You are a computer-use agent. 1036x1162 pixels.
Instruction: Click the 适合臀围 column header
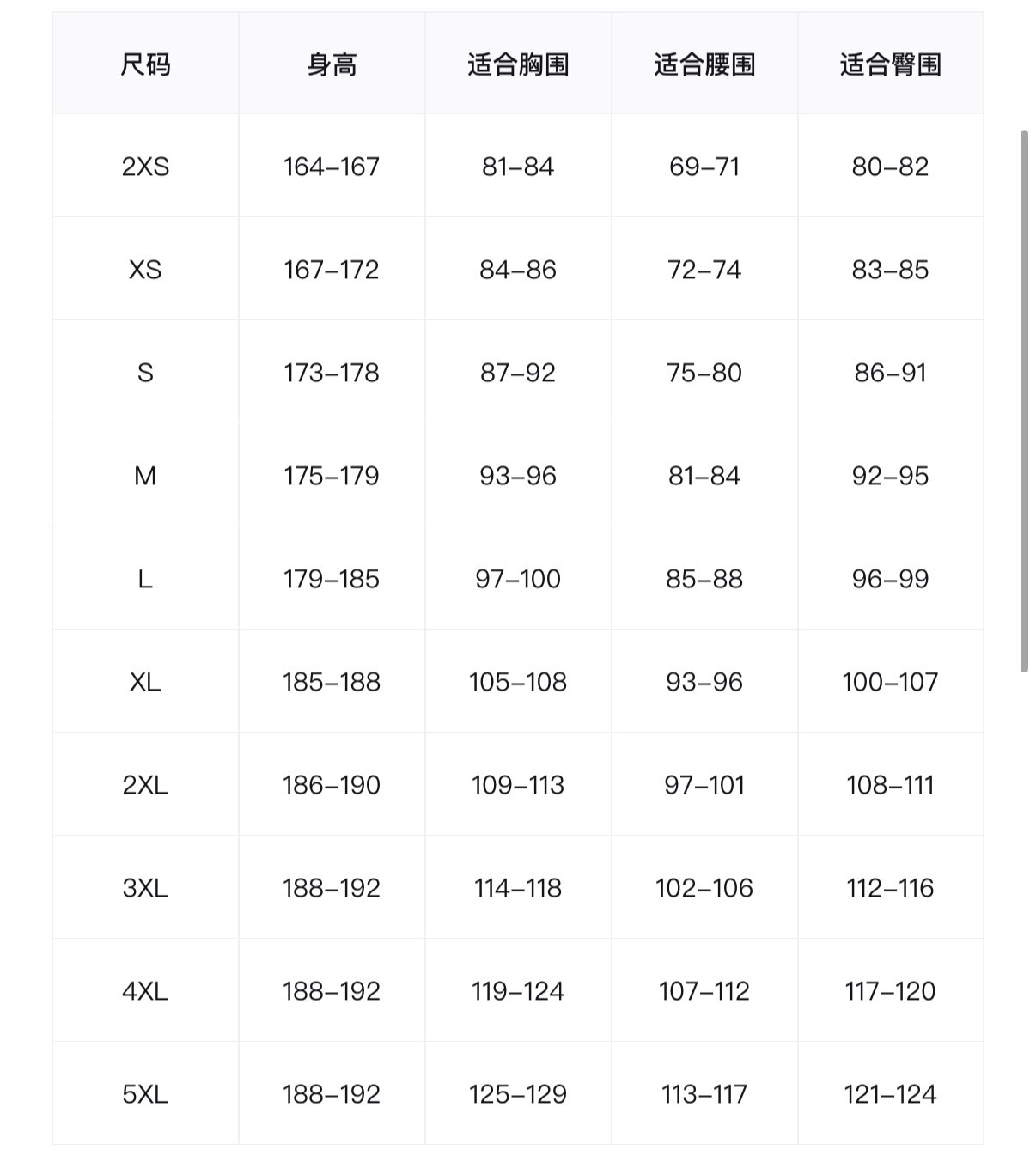click(891, 64)
